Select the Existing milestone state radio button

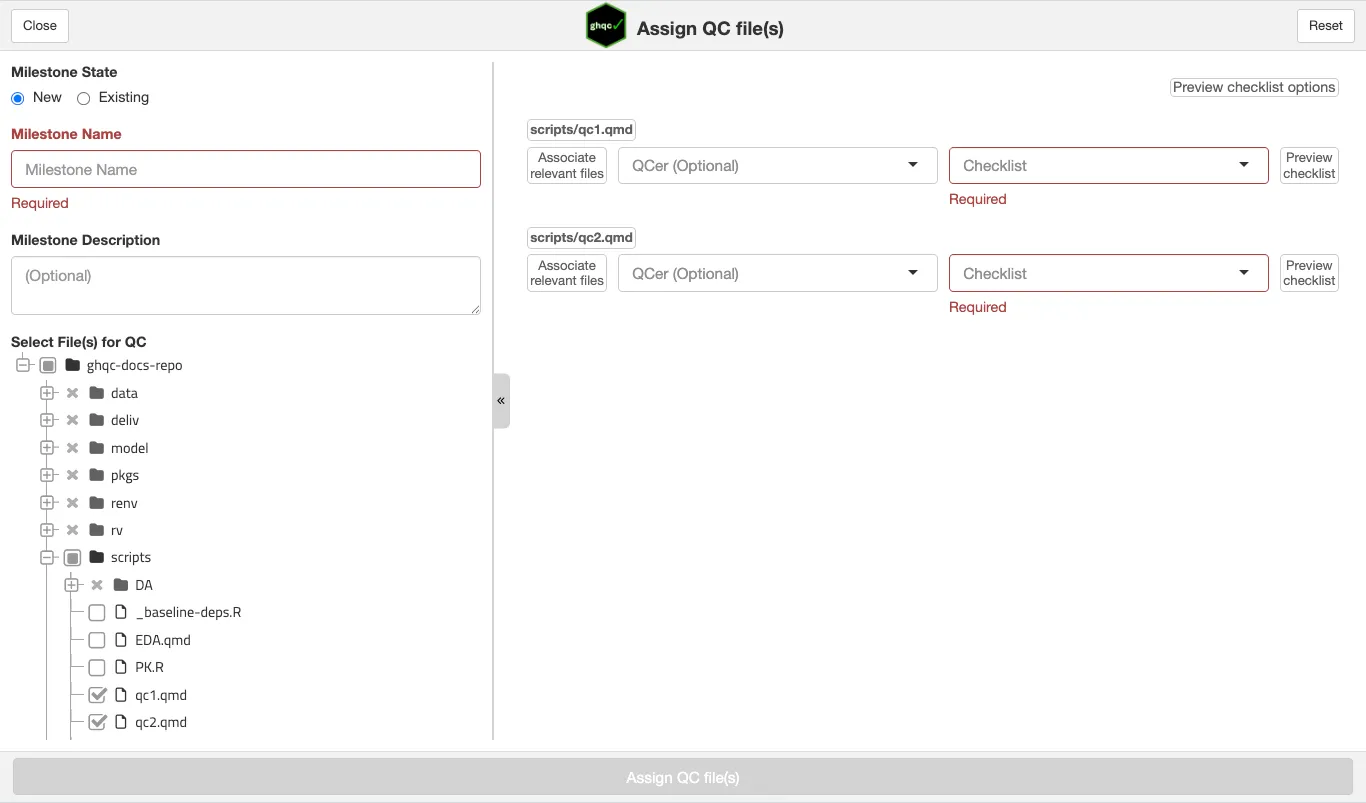coord(84,98)
